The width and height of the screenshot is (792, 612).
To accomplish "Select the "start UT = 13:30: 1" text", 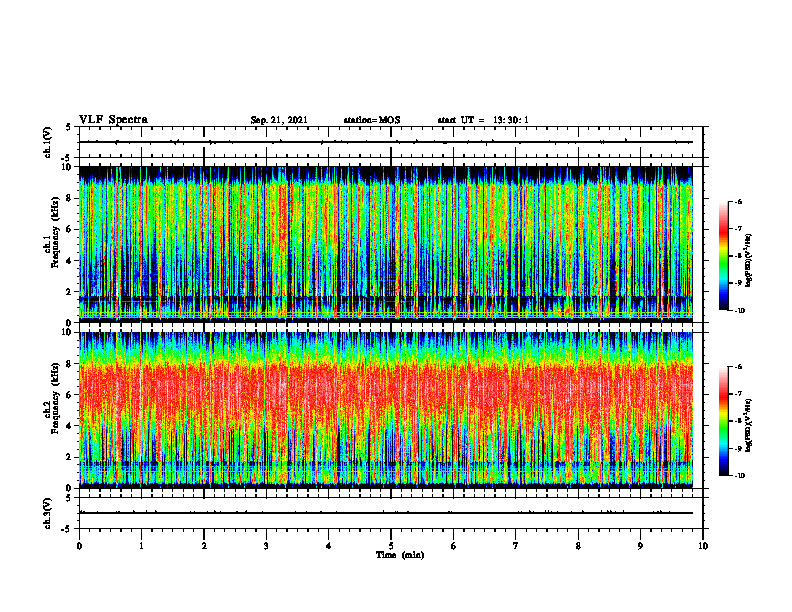I will pyautogui.click(x=483, y=120).
